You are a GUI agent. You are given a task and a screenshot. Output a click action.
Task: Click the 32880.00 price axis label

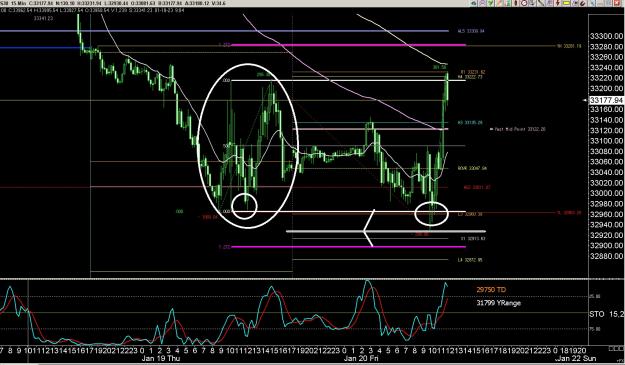coord(606,256)
